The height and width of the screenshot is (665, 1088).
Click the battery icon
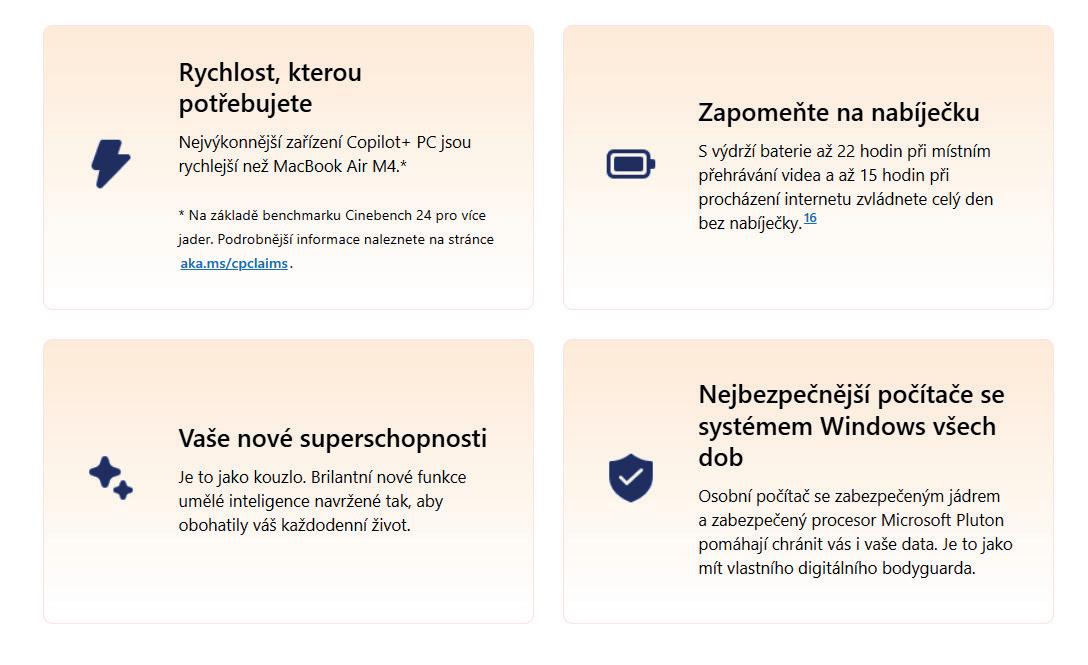pyautogui.click(x=630, y=163)
